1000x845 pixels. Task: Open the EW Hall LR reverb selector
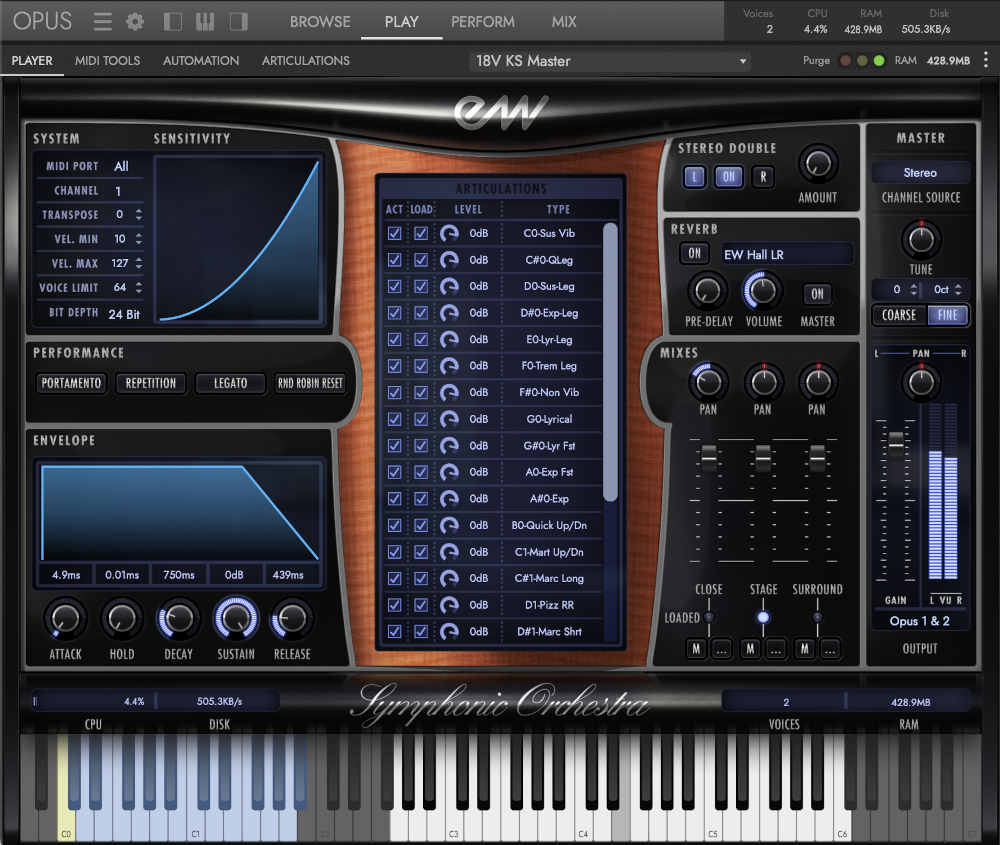(786, 253)
